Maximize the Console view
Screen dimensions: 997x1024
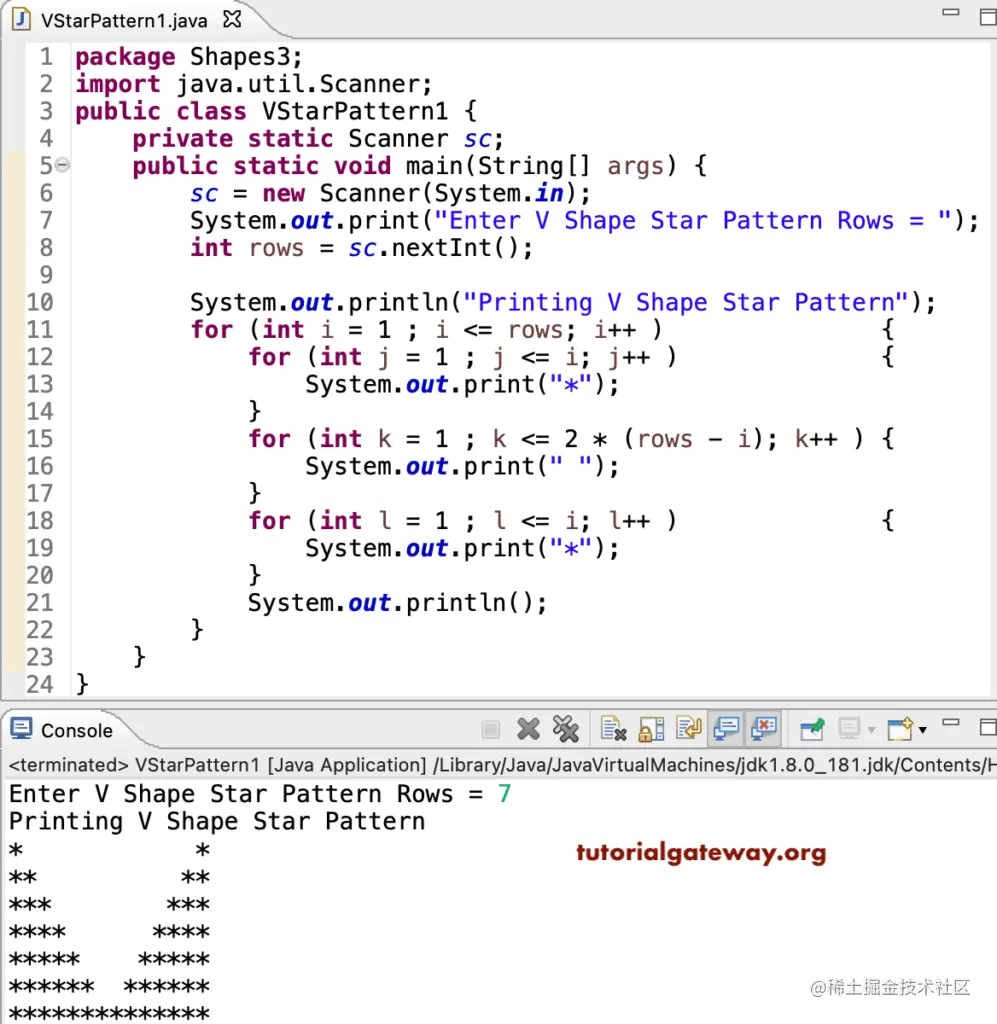[988, 727]
